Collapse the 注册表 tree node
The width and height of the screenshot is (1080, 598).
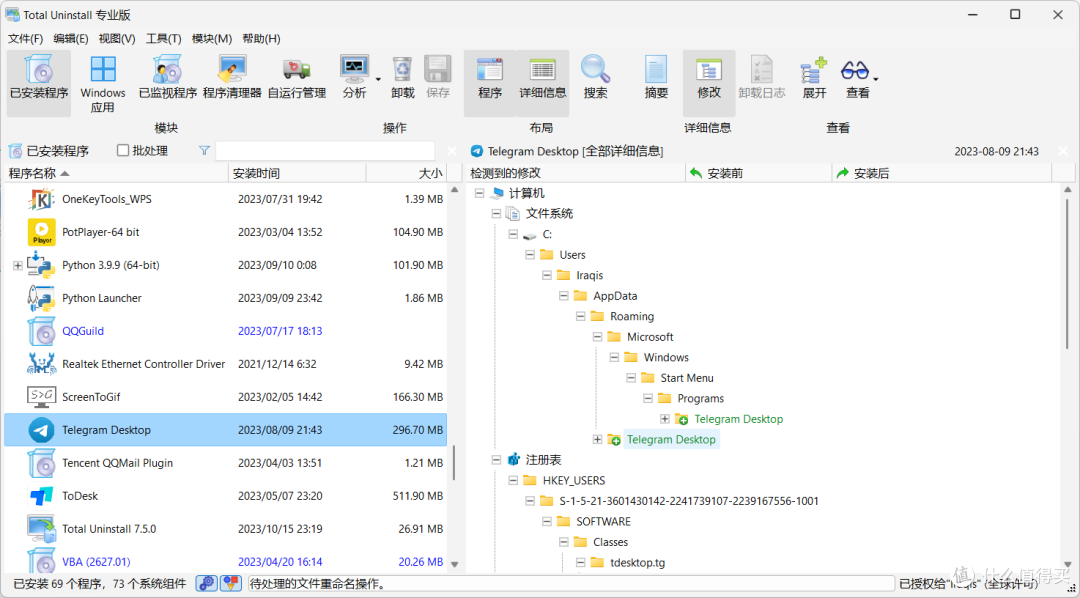[496, 460]
